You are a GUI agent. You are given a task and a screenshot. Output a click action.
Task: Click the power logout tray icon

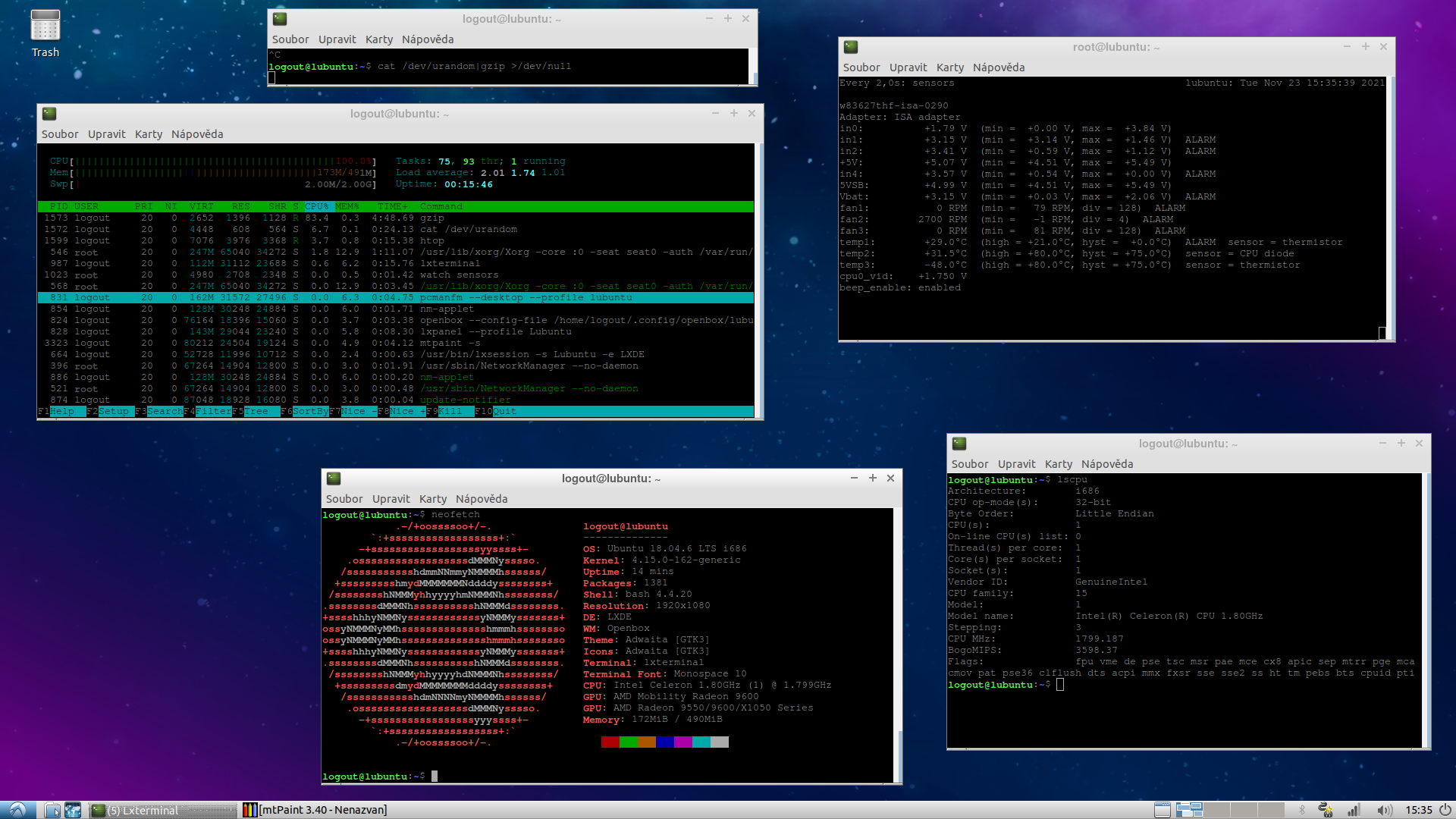click(x=1445, y=810)
